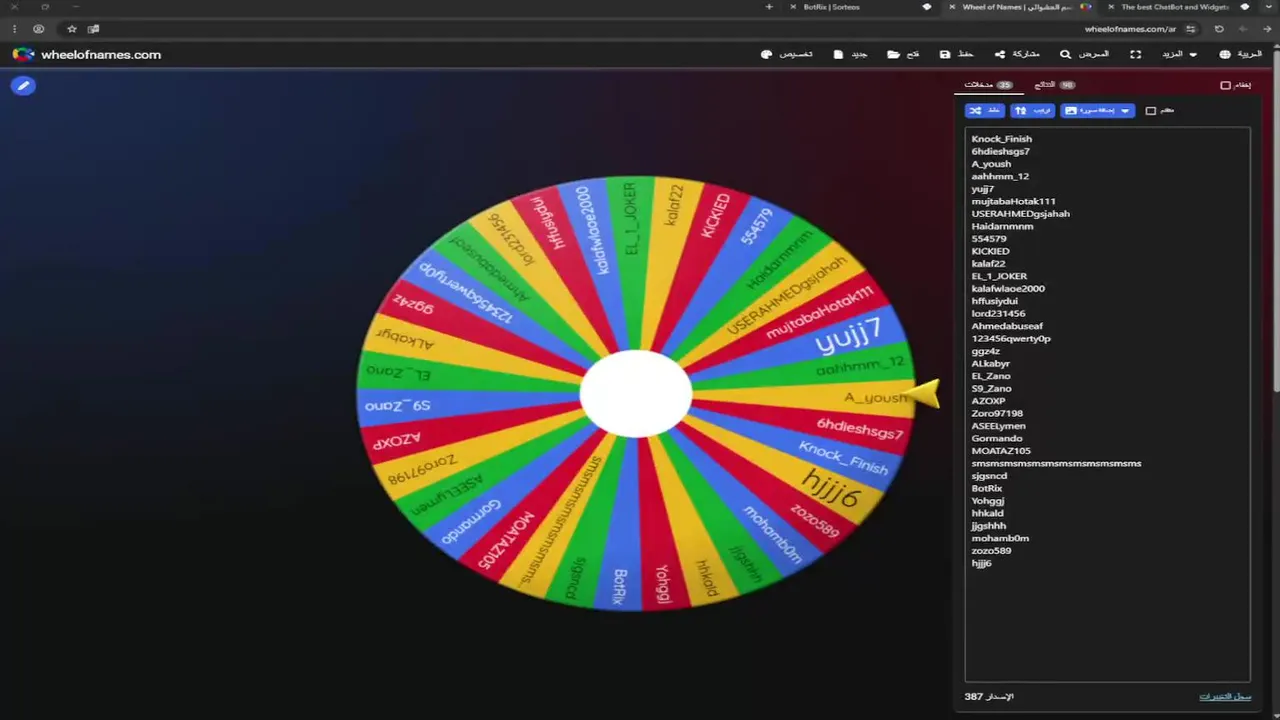The width and height of the screenshot is (1280, 720).
Task: Toggle the Hide checkbox
Action: point(1226,85)
